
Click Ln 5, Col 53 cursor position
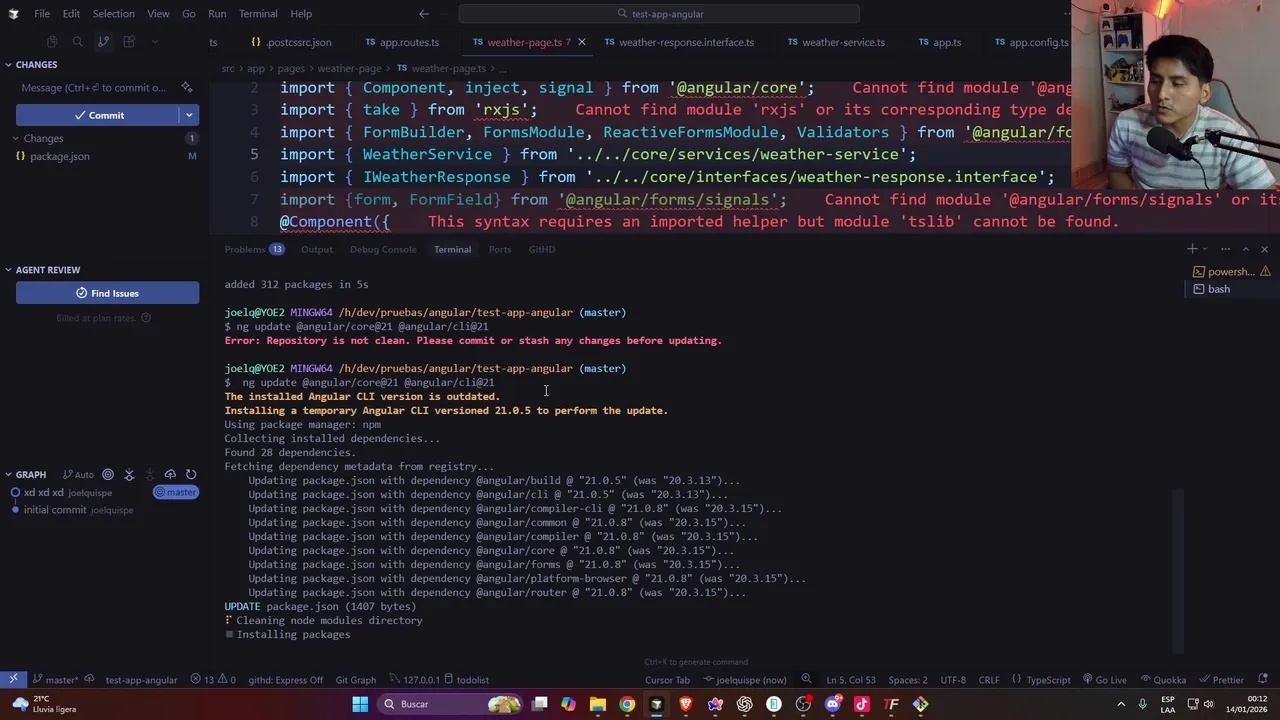coord(850,680)
